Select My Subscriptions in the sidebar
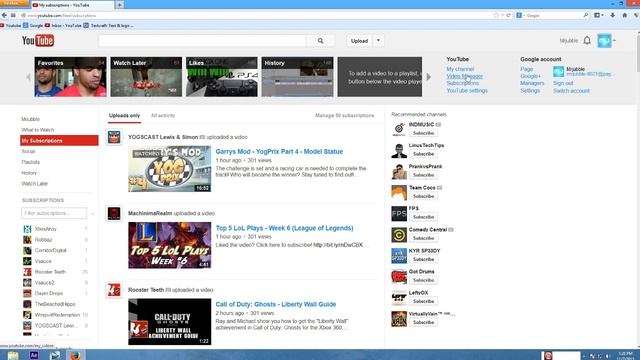Viewport: 640px width, 360px height. [59, 140]
